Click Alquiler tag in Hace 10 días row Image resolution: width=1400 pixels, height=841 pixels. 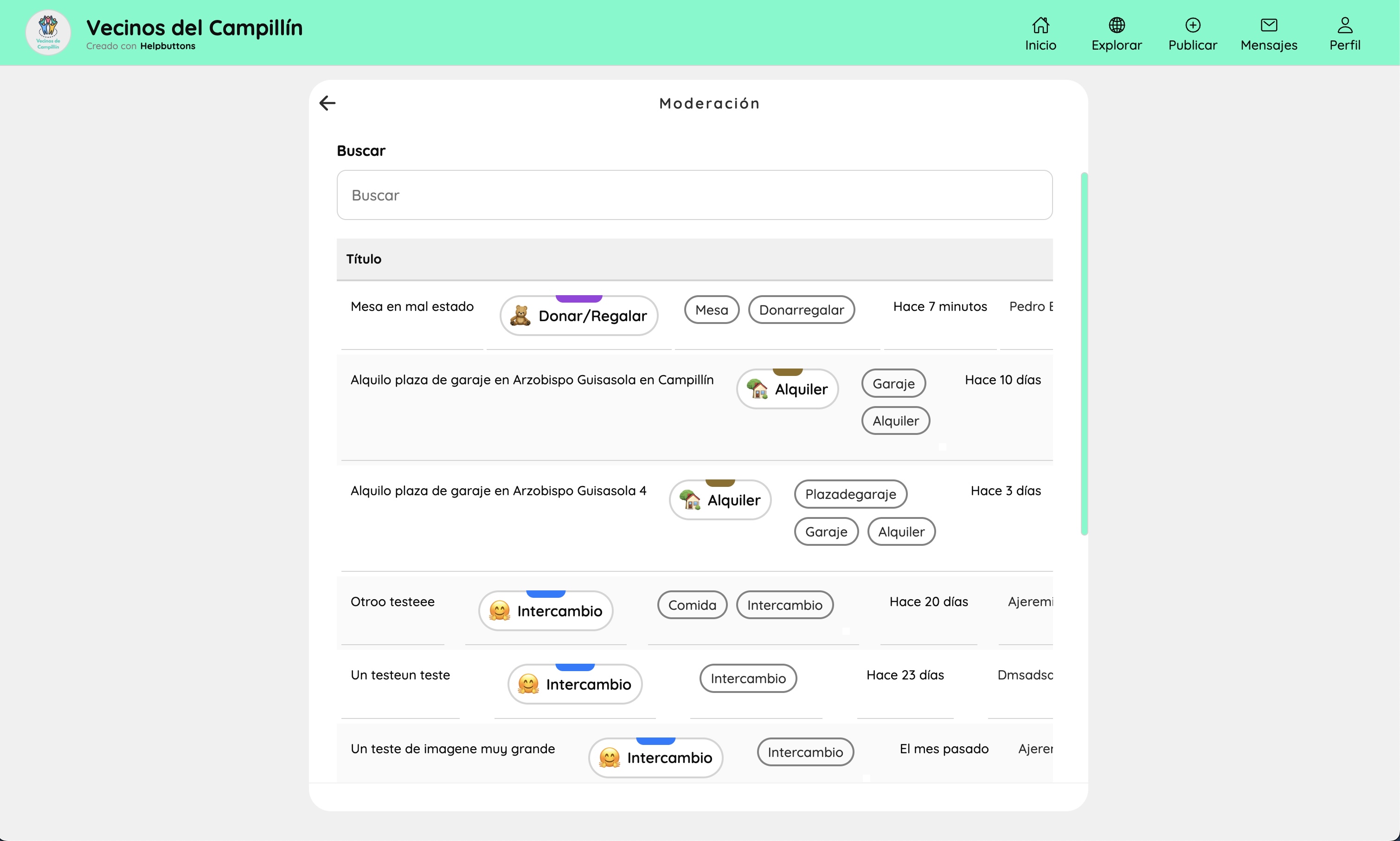(x=896, y=421)
